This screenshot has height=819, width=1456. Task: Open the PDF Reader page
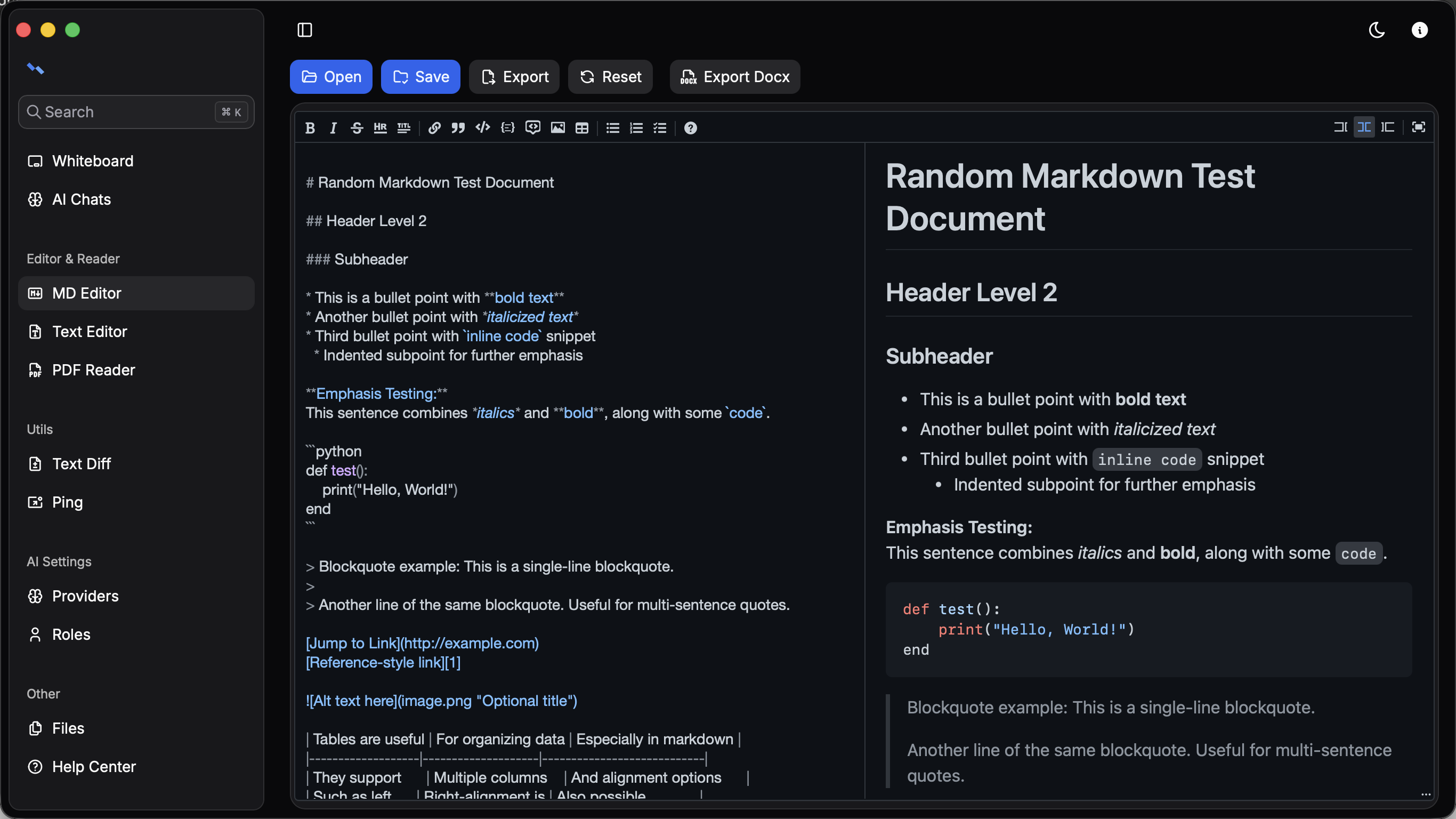click(93, 370)
